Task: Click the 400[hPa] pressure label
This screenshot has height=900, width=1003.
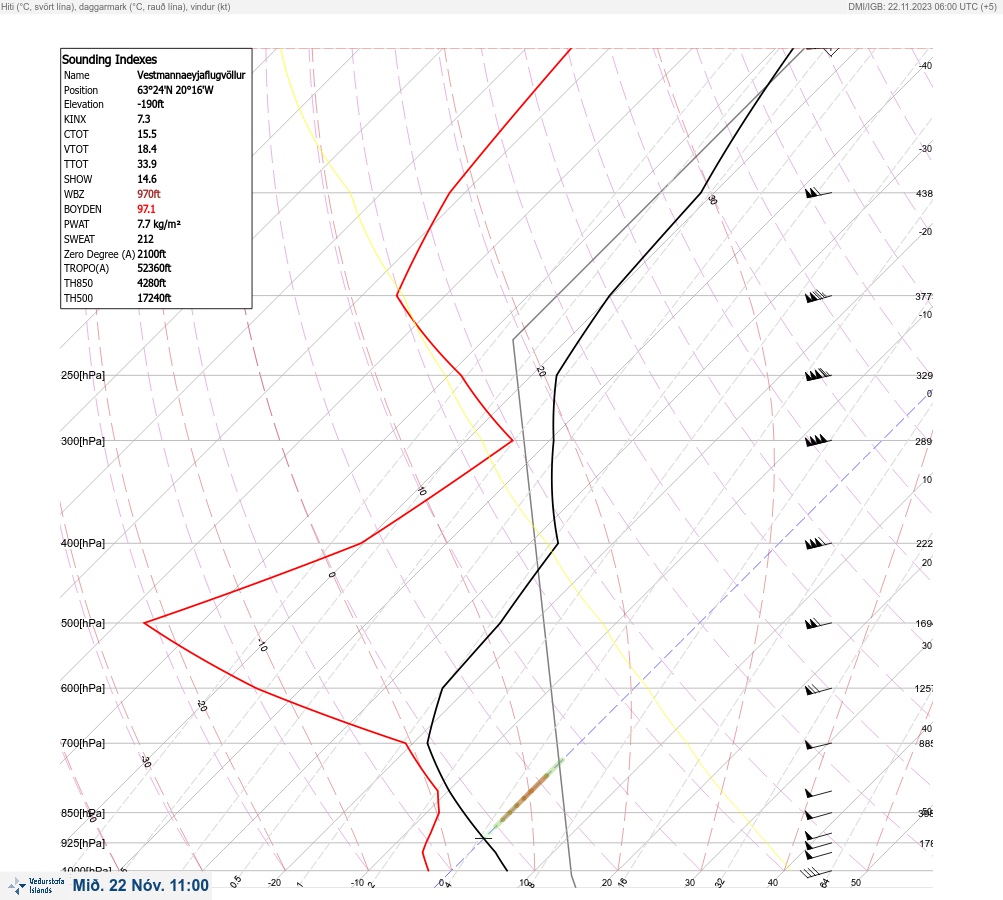Action: pos(83,543)
